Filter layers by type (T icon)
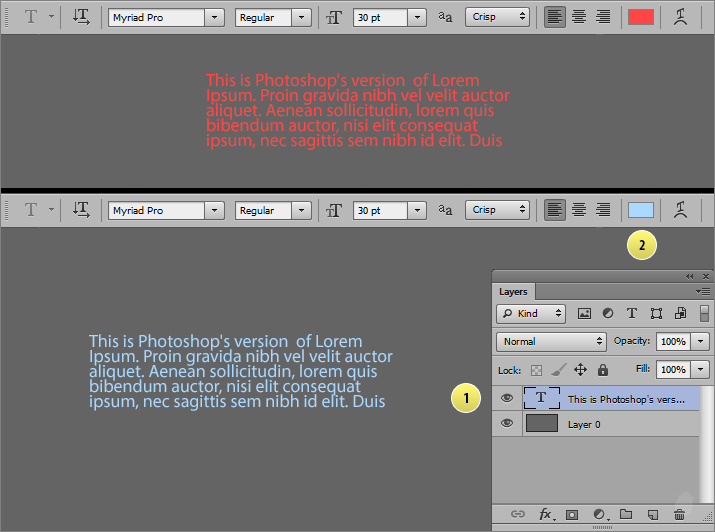The height and width of the screenshot is (532, 715). pos(632,313)
